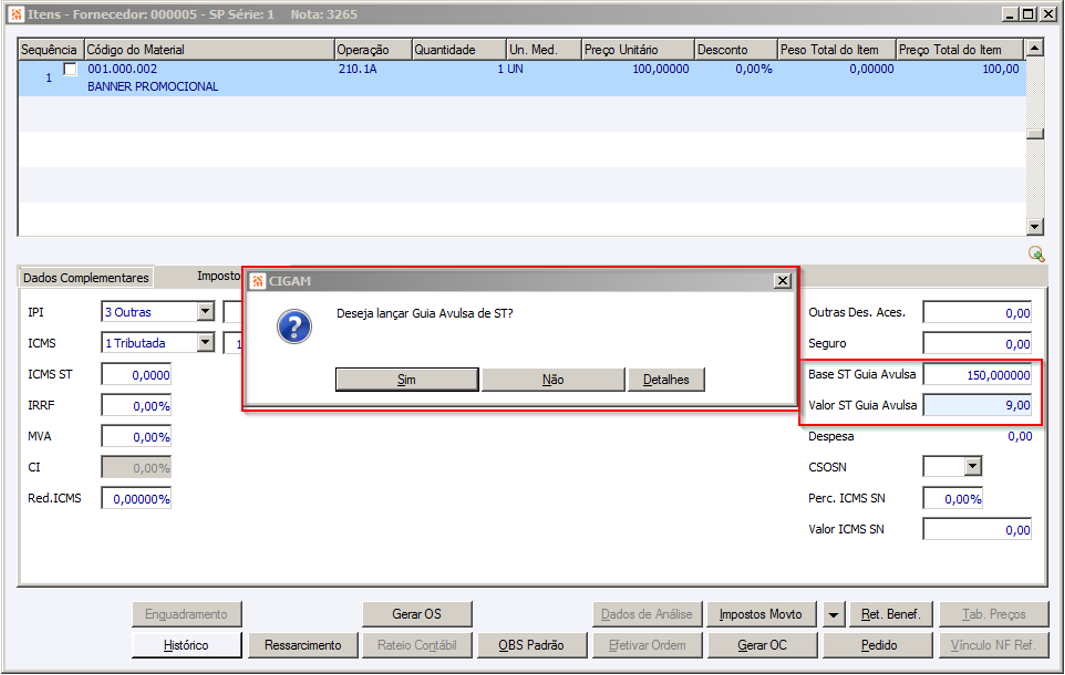Image resolution: width=1065 pixels, height=675 pixels.
Task: Switch to the Dados Complementares tab
Action: coord(86,277)
